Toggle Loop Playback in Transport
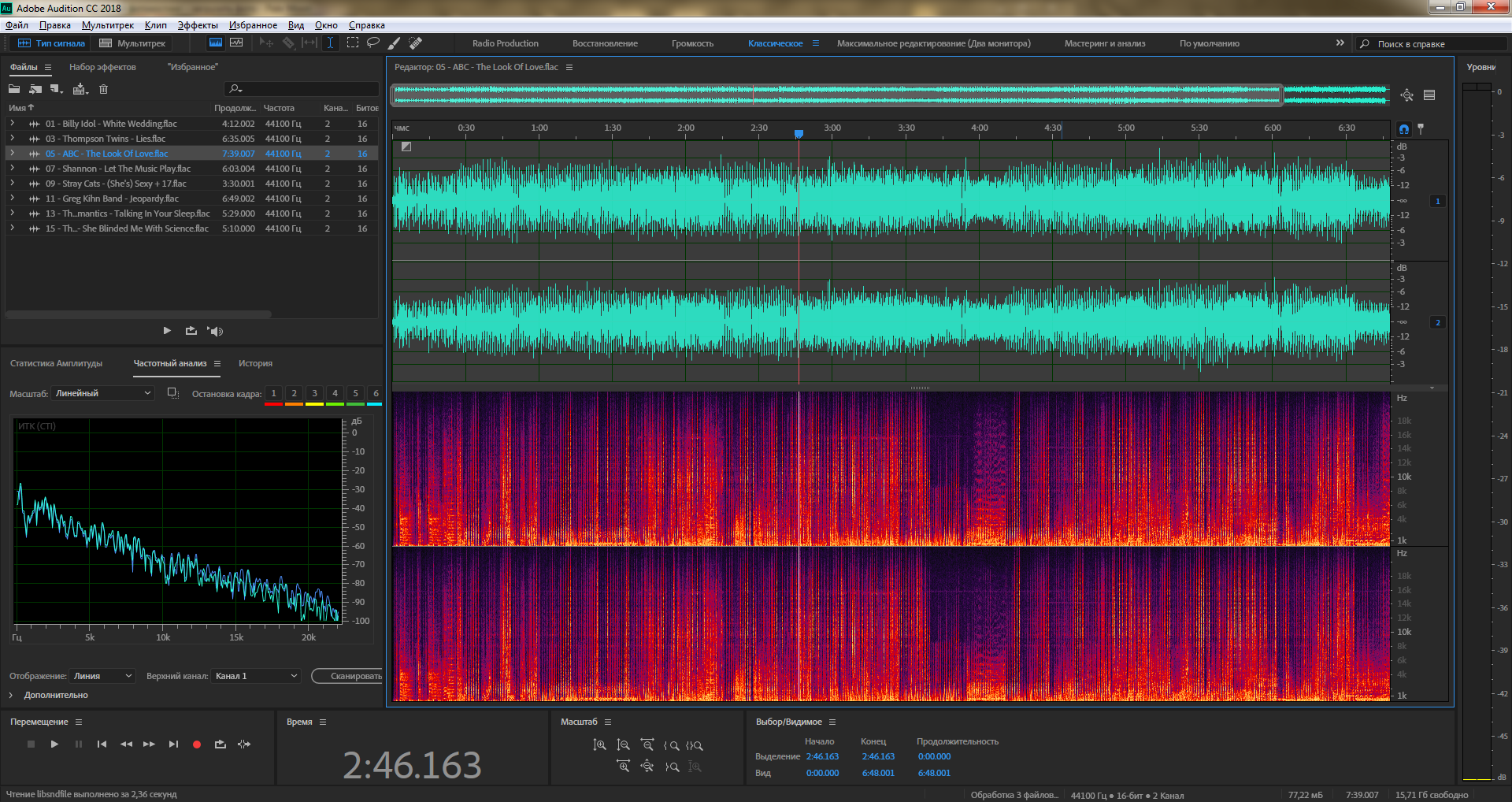This screenshot has height=802, width=1512. click(x=220, y=744)
